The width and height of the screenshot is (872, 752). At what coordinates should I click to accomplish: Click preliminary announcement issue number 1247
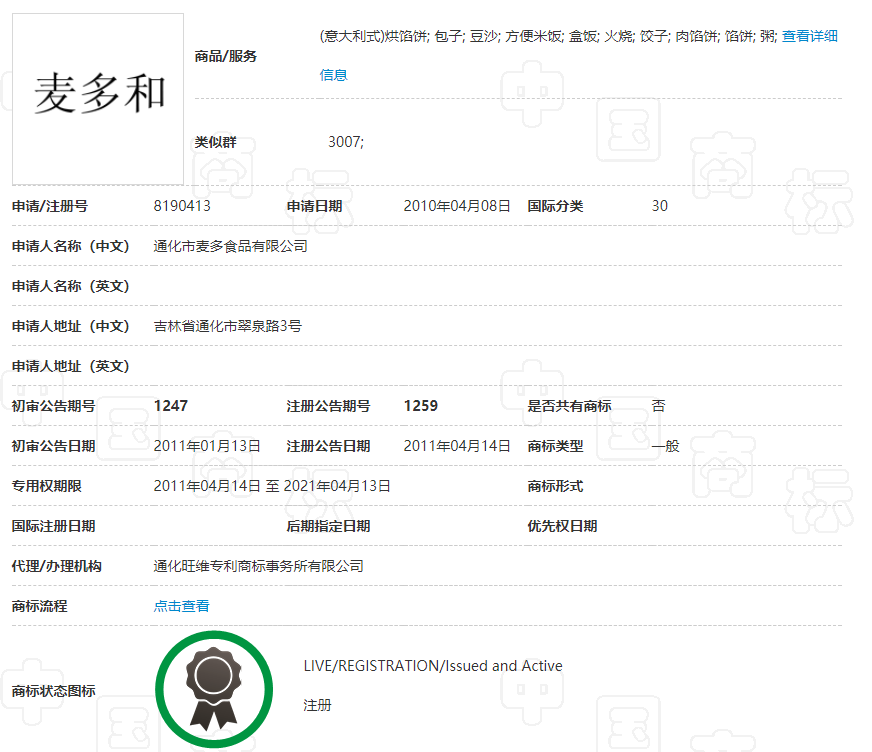[x=170, y=406]
